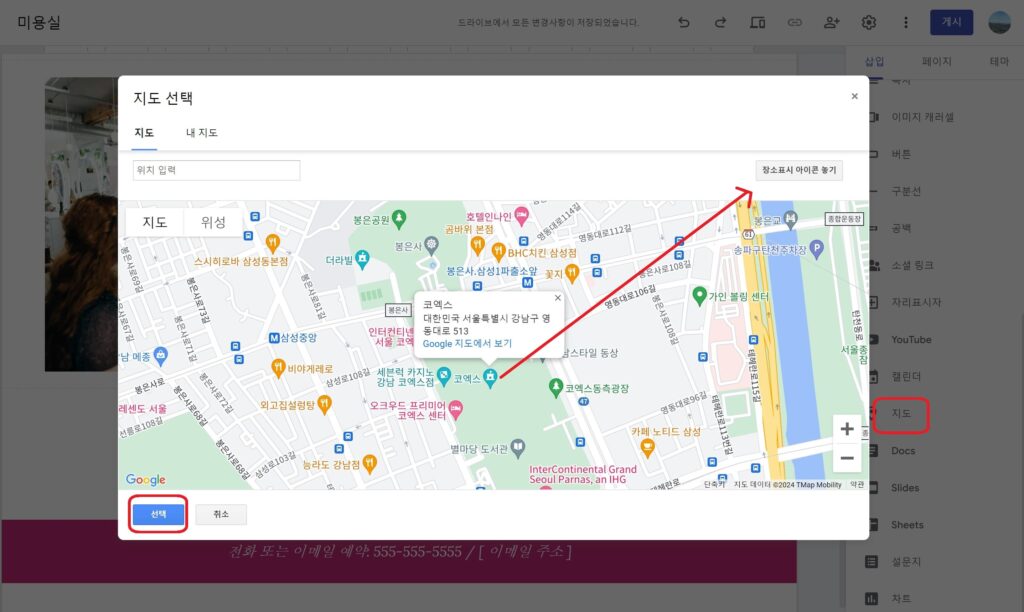1024x612 pixels.
Task: Click the 취소 cancel button
Action: point(221,514)
